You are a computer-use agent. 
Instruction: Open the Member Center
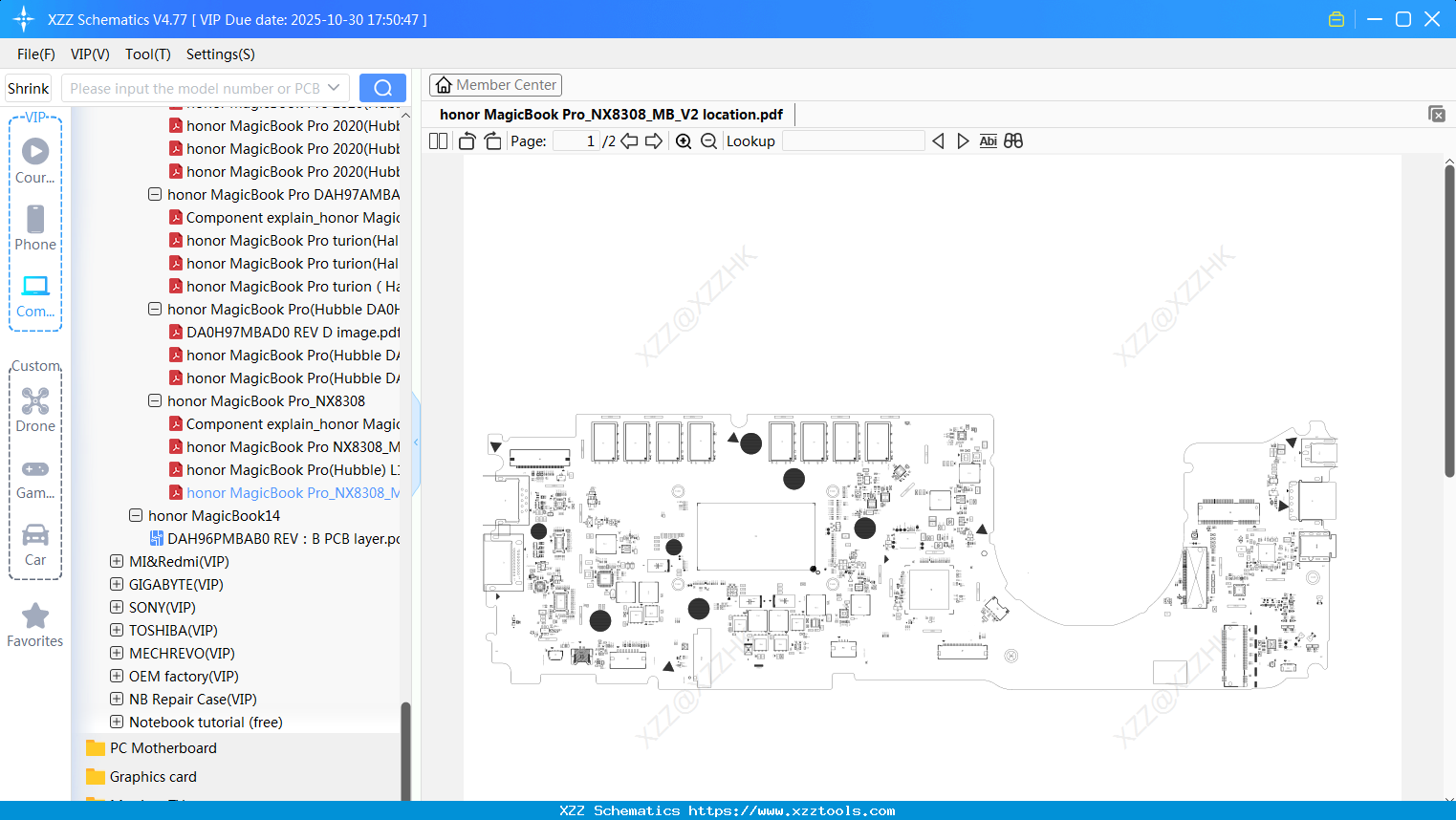tap(495, 85)
